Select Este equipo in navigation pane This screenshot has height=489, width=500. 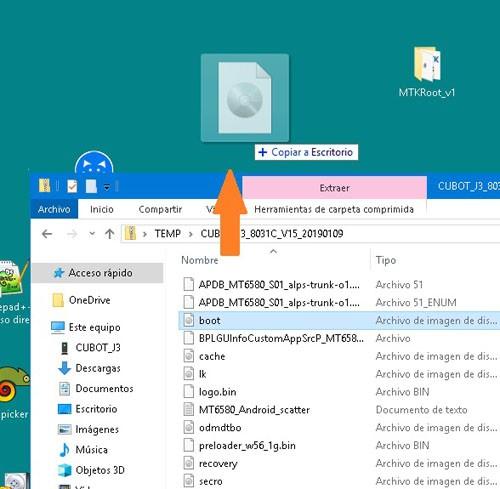click(x=94, y=327)
